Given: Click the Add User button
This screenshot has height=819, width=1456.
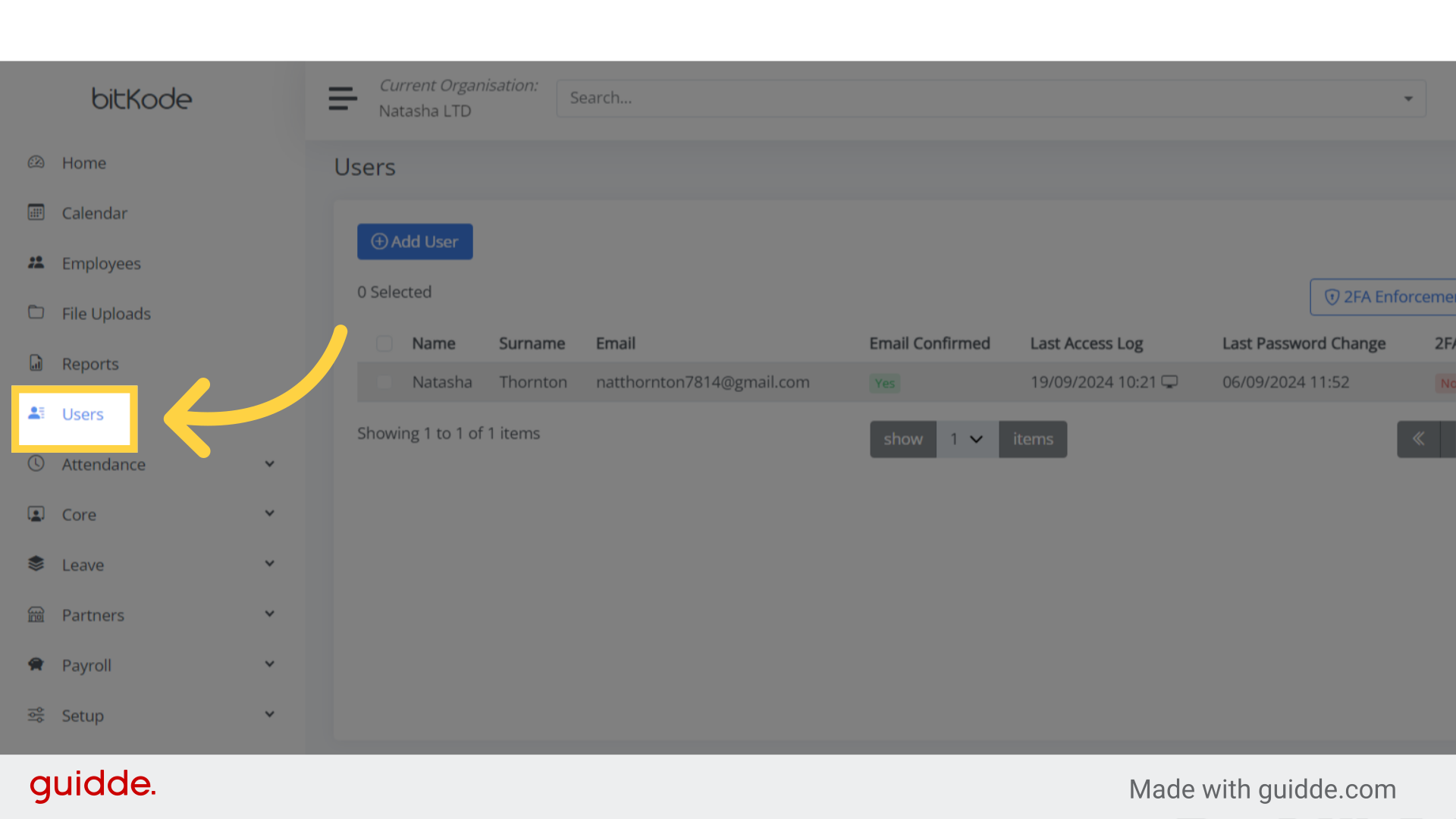Looking at the screenshot, I should (415, 241).
